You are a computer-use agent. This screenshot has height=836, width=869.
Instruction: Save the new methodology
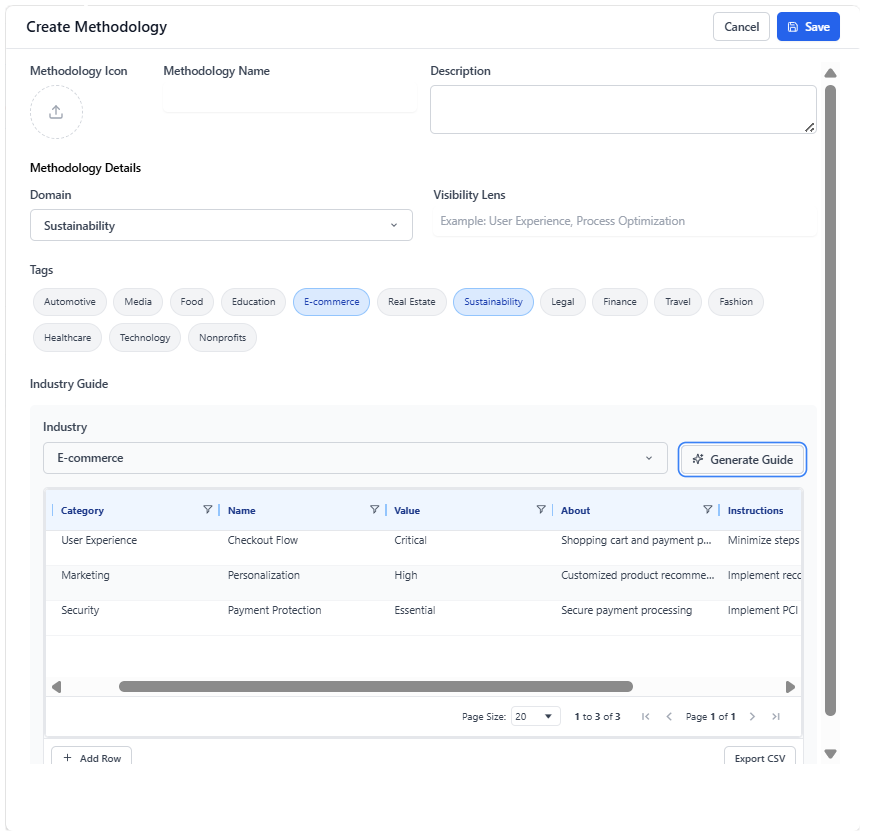pyautogui.click(x=808, y=27)
